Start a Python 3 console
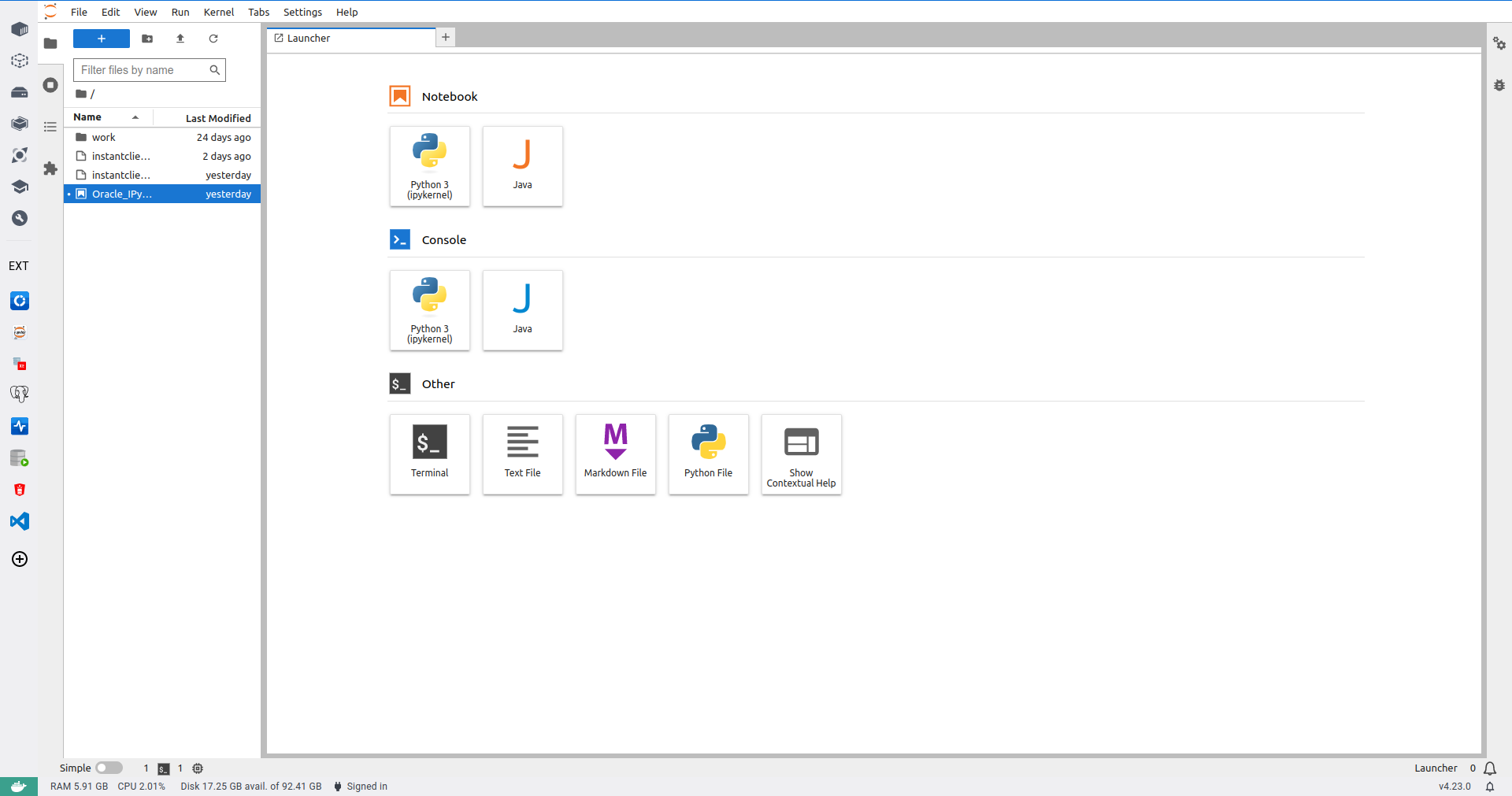The image size is (1512, 796). point(429,310)
